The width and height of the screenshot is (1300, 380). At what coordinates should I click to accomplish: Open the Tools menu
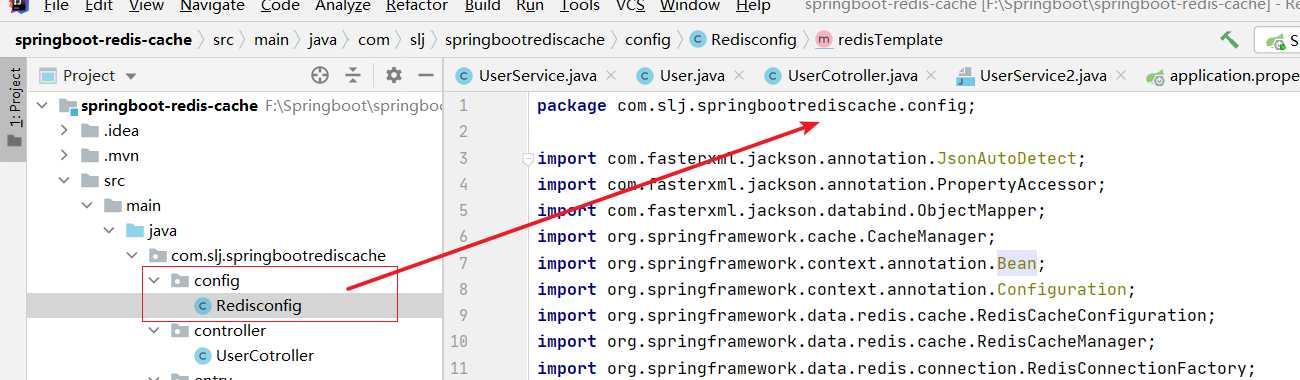click(x=580, y=6)
